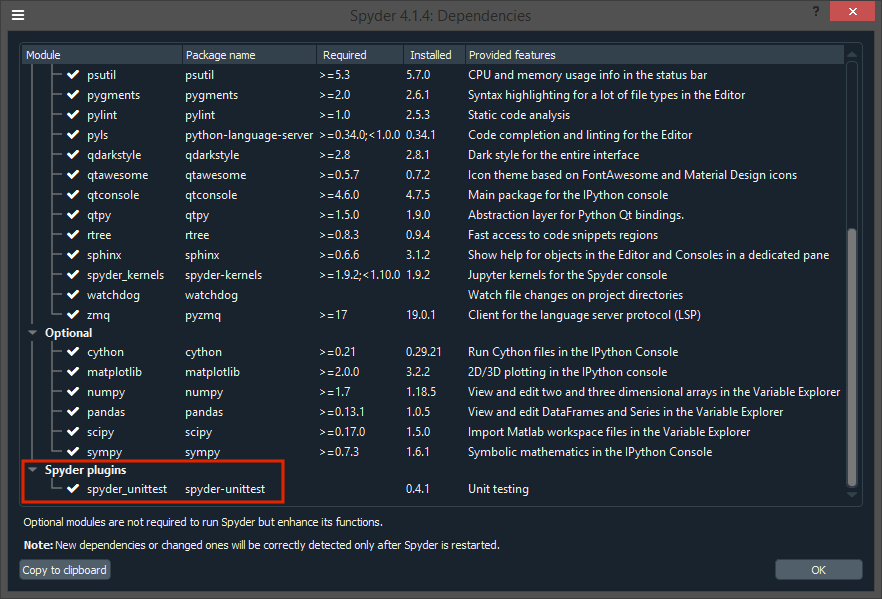Click the help question mark icon
882x599 pixels.
point(815,12)
